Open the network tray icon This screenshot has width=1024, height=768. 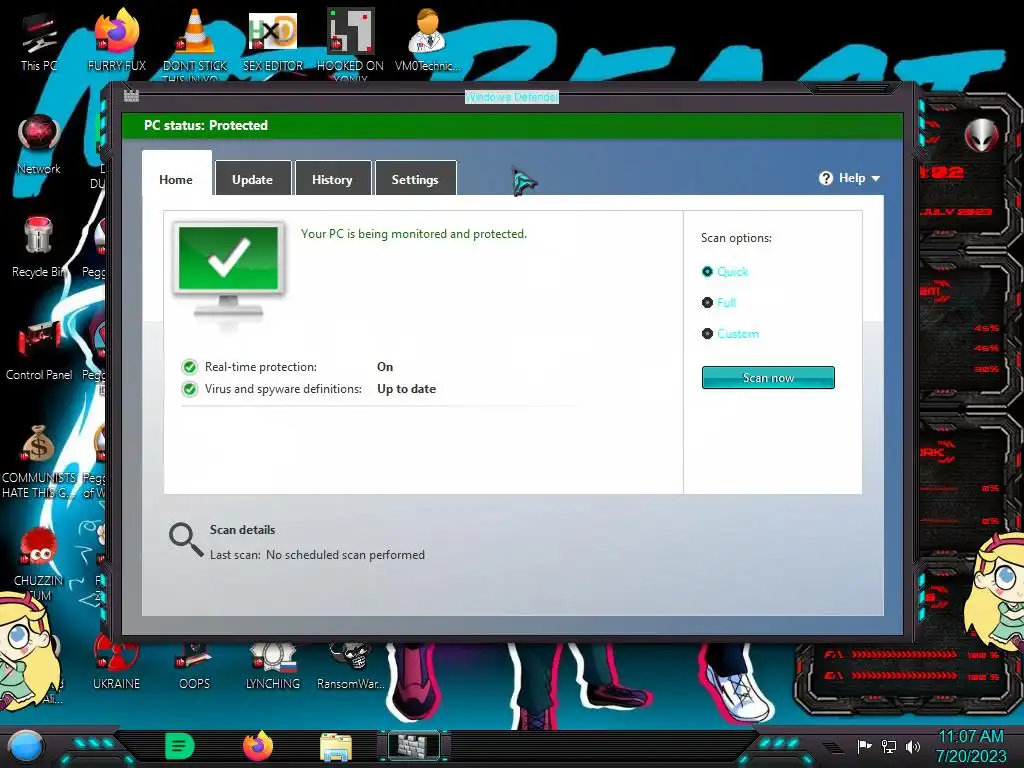[888, 746]
